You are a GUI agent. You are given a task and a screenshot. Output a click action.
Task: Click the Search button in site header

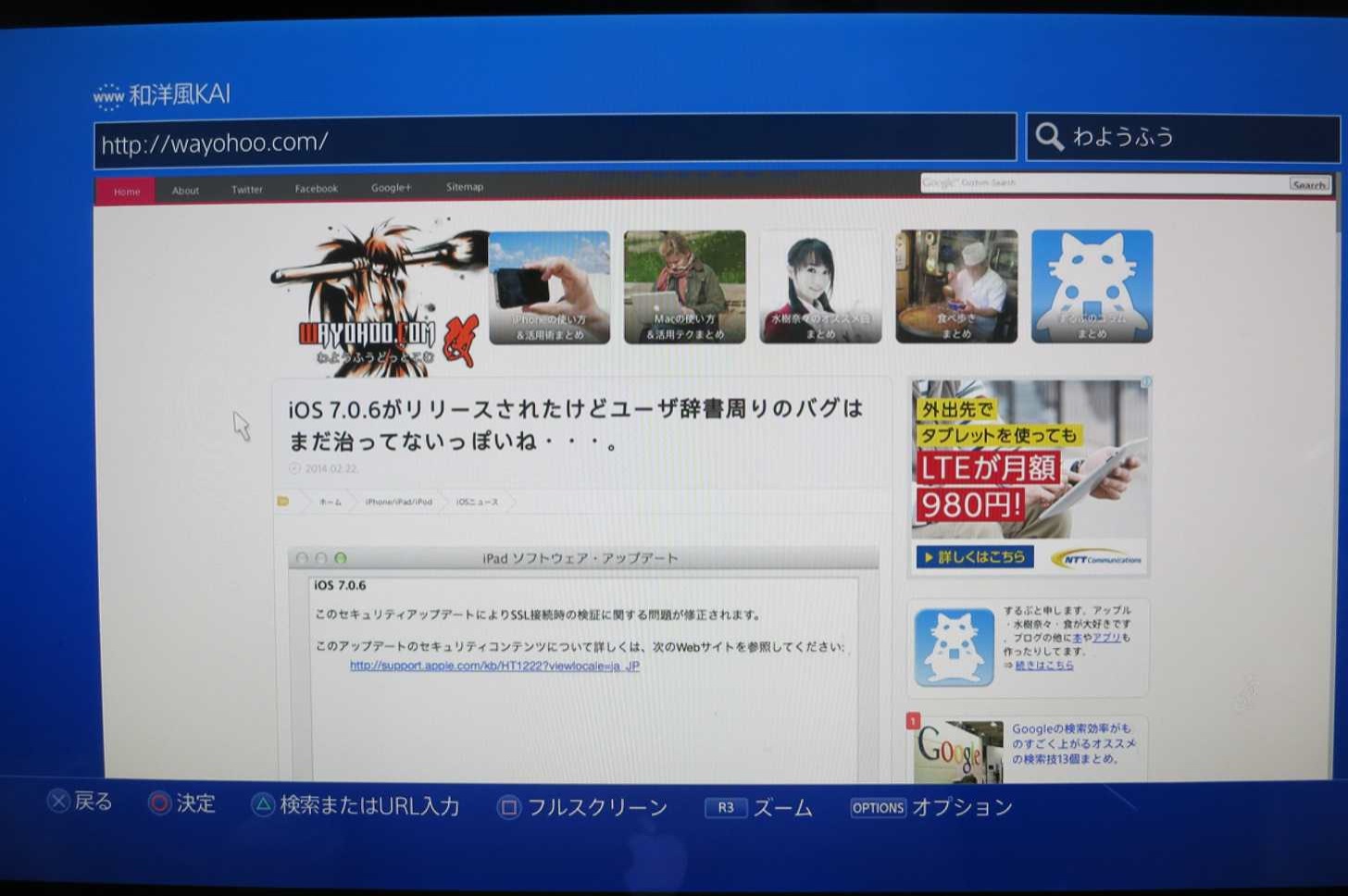(x=1308, y=184)
